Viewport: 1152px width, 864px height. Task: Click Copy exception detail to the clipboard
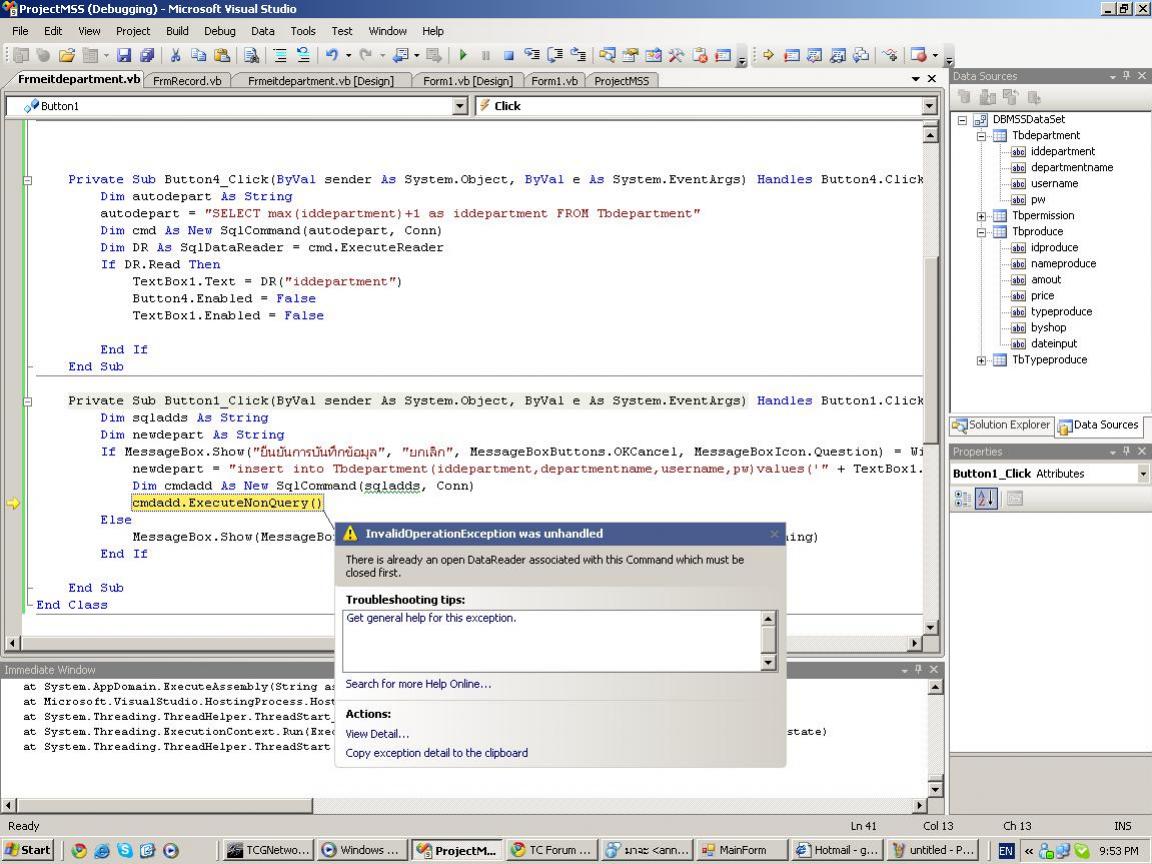pyautogui.click(x=436, y=753)
